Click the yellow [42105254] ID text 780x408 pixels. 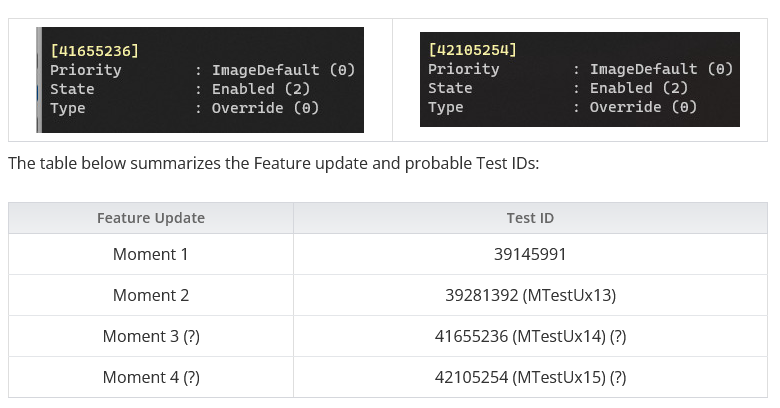[x=472, y=49]
